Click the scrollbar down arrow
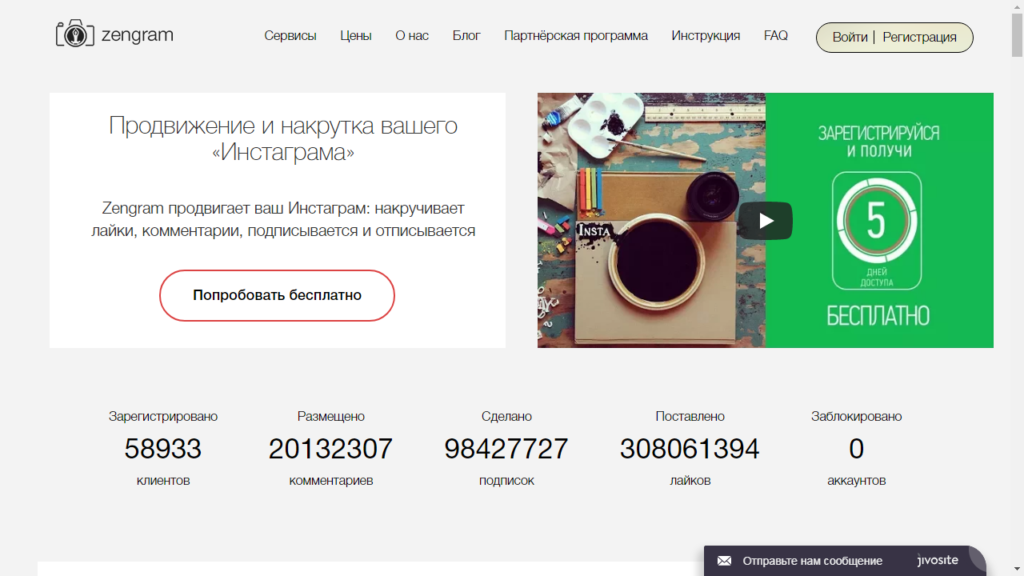Viewport: 1024px width, 576px height. click(1017, 569)
